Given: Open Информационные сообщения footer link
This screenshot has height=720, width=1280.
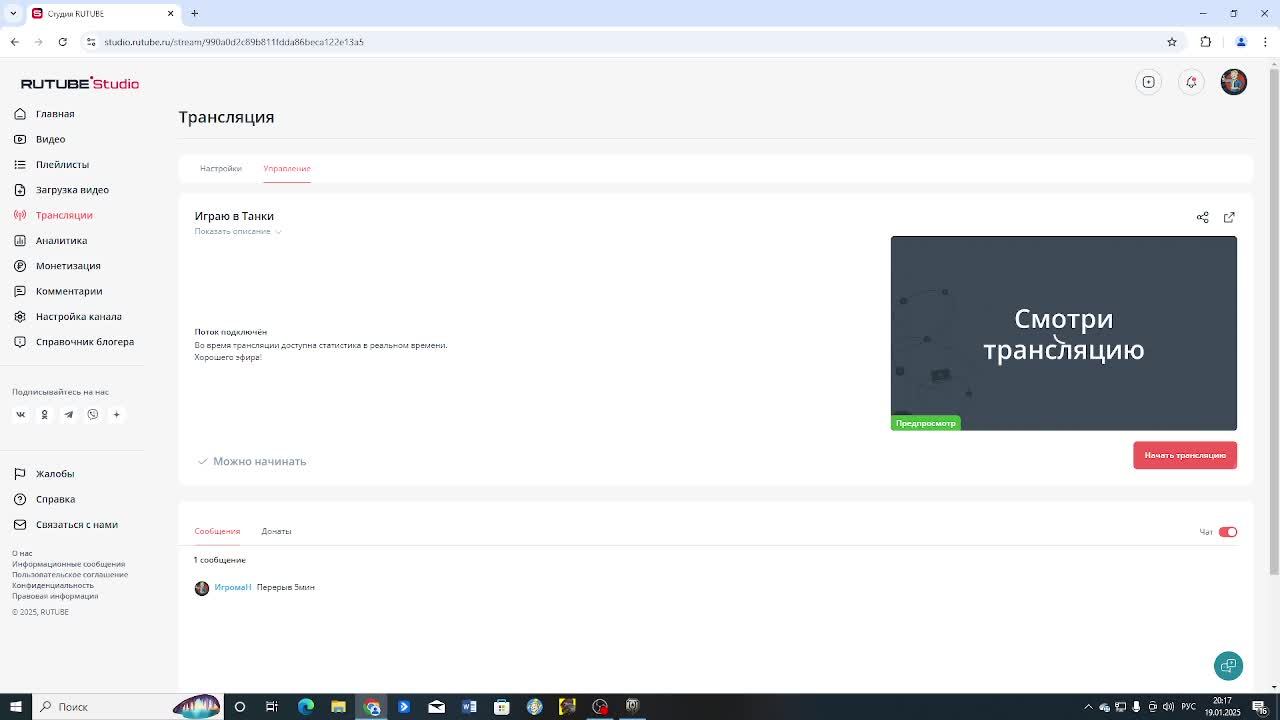Looking at the screenshot, I should click(x=69, y=564).
